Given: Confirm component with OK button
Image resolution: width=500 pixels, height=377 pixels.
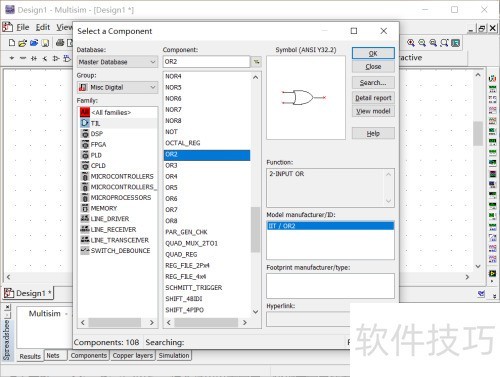Looking at the screenshot, I should [373, 53].
